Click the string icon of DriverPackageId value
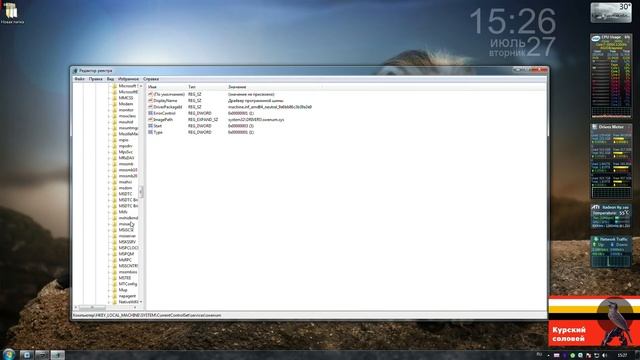The image size is (640, 360). (x=150, y=107)
